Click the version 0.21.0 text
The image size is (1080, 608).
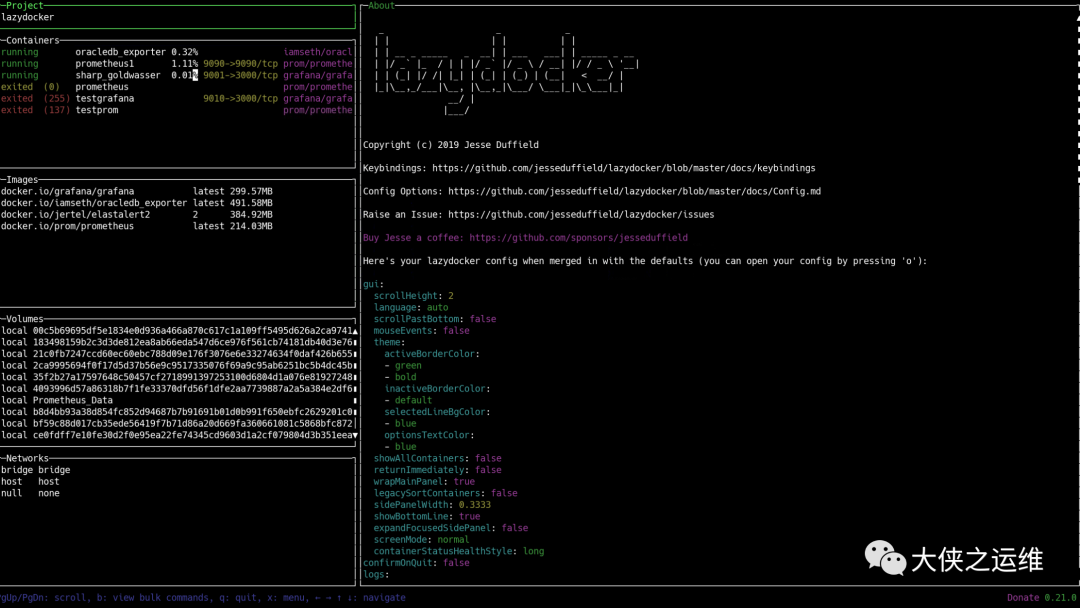(1061, 598)
